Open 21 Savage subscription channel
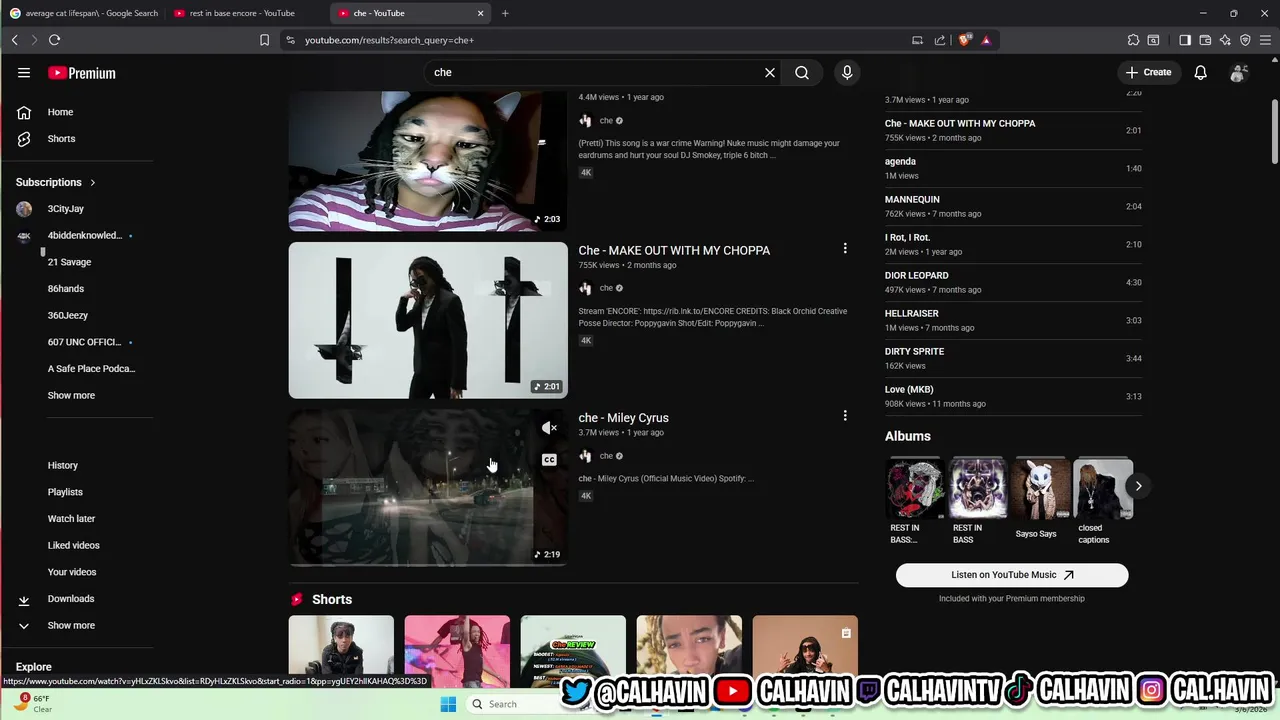Image resolution: width=1280 pixels, height=720 pixels. (x=69, y=262)
